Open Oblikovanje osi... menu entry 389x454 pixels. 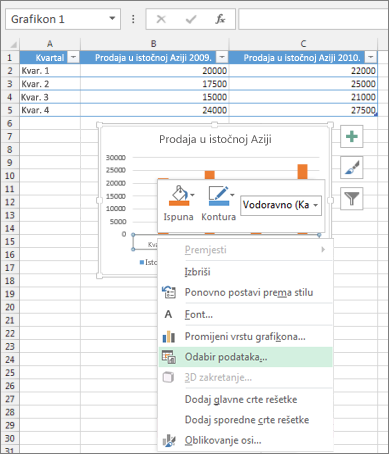pos(246,441)
